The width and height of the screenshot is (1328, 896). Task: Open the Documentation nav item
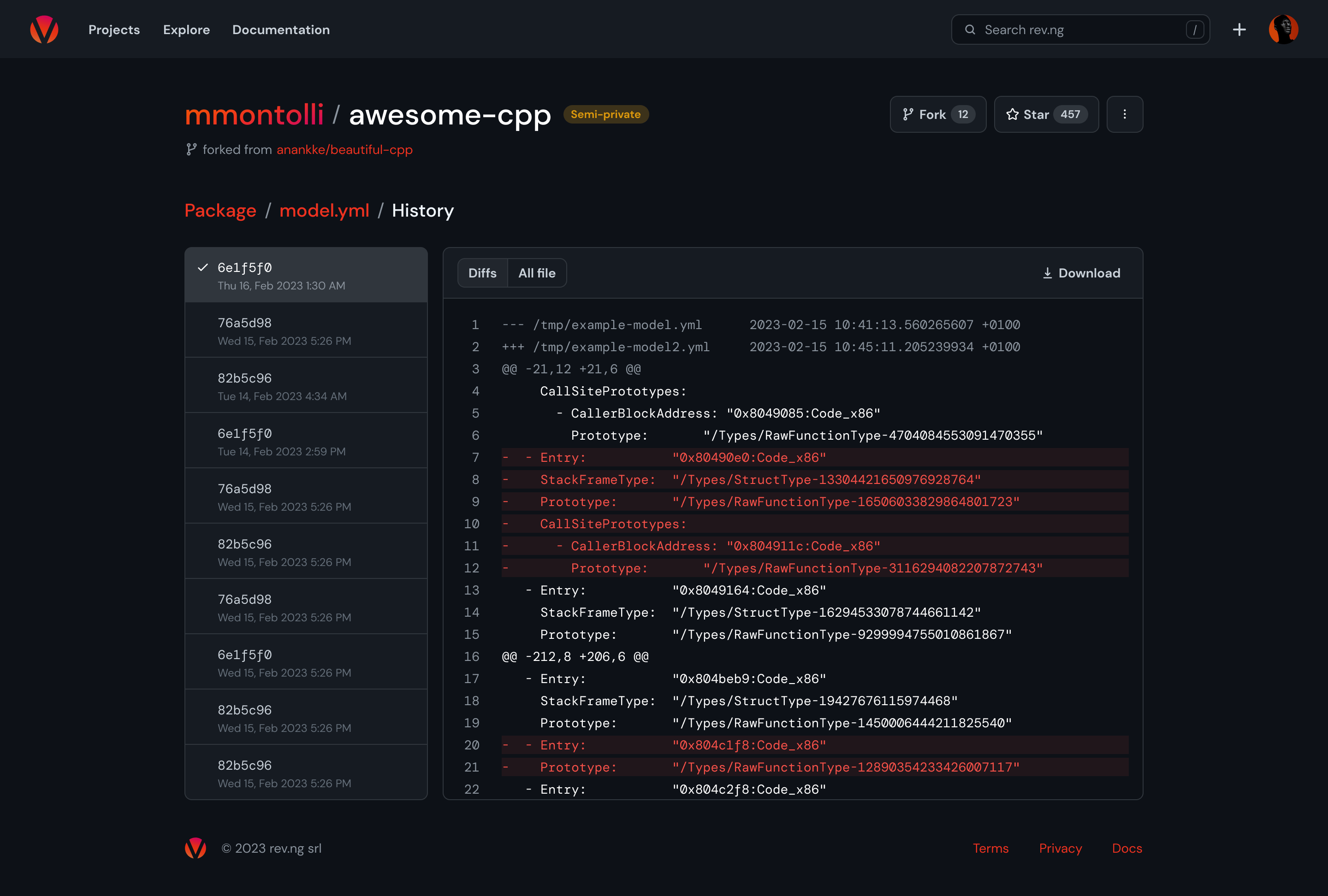coord(280,29)
